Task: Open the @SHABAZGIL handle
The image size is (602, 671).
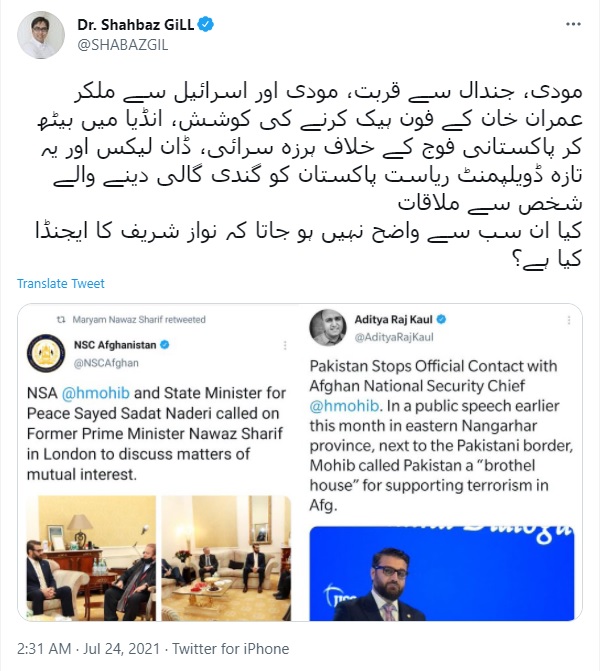Action: pyautogui.click(x=123, y=45)
